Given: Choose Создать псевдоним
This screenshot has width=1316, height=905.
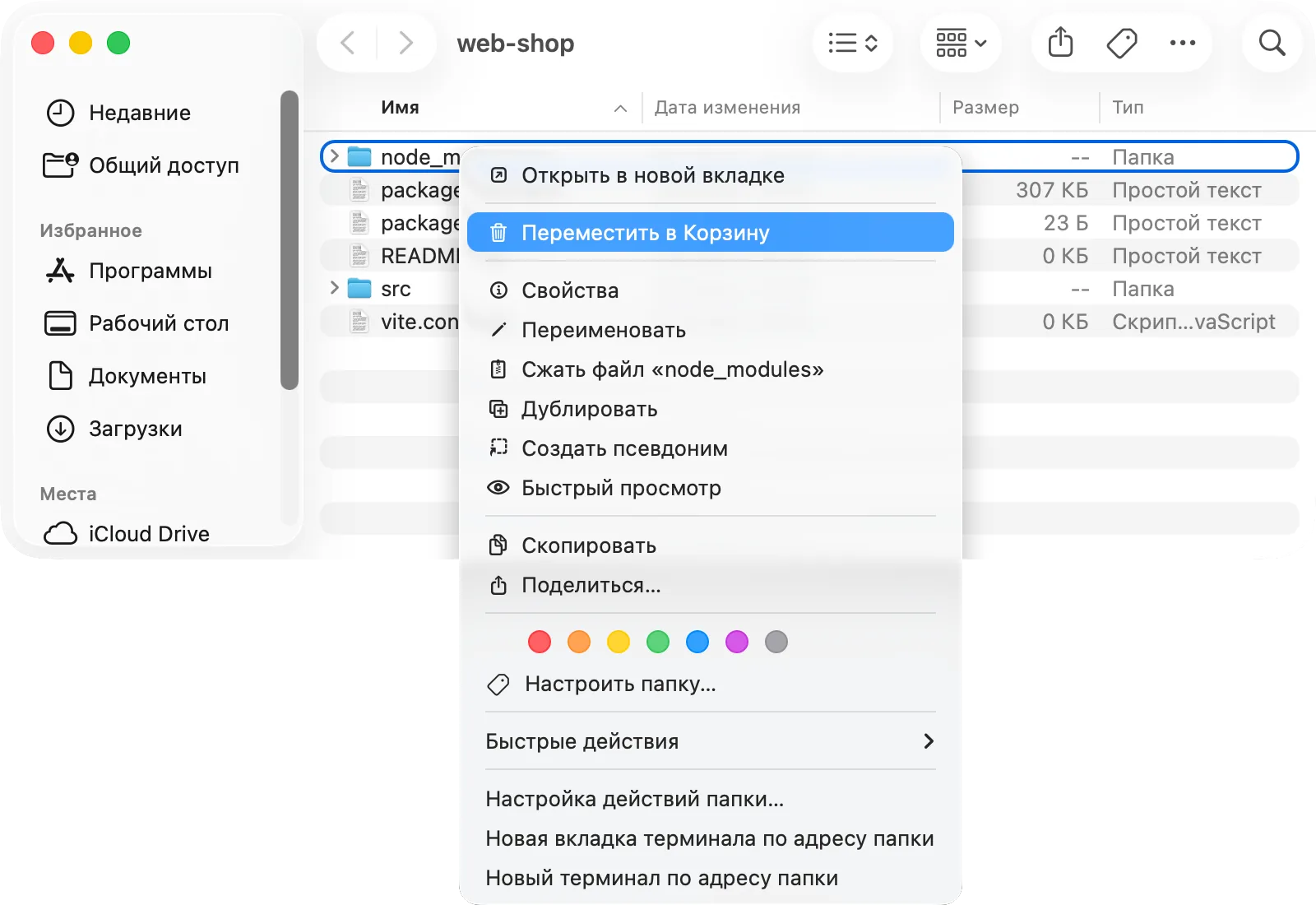Looking at the screenshot, I should pyautogui.click(x=711, y=448).
